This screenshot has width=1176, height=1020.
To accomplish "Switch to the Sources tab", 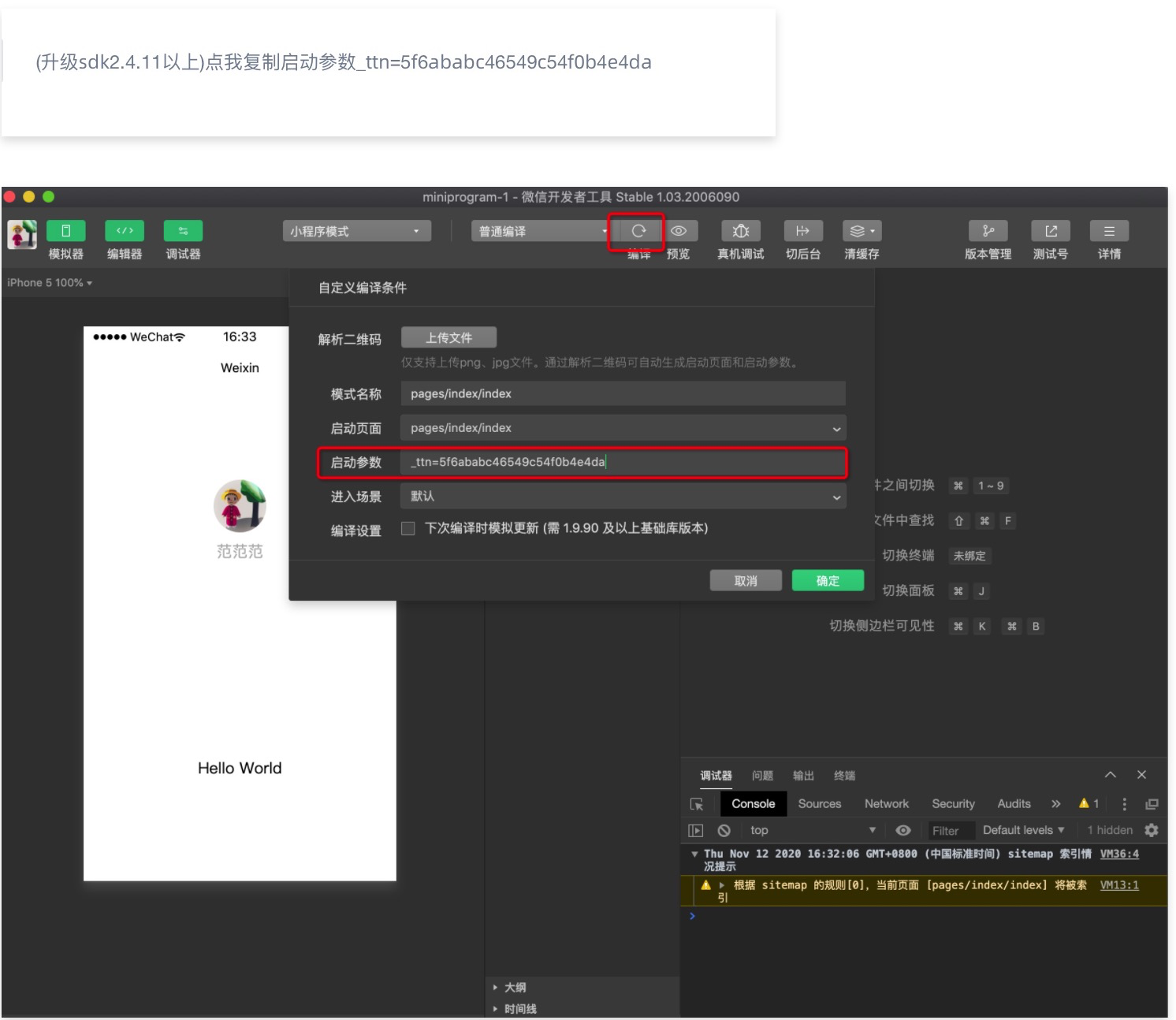I will click(820, 804).
